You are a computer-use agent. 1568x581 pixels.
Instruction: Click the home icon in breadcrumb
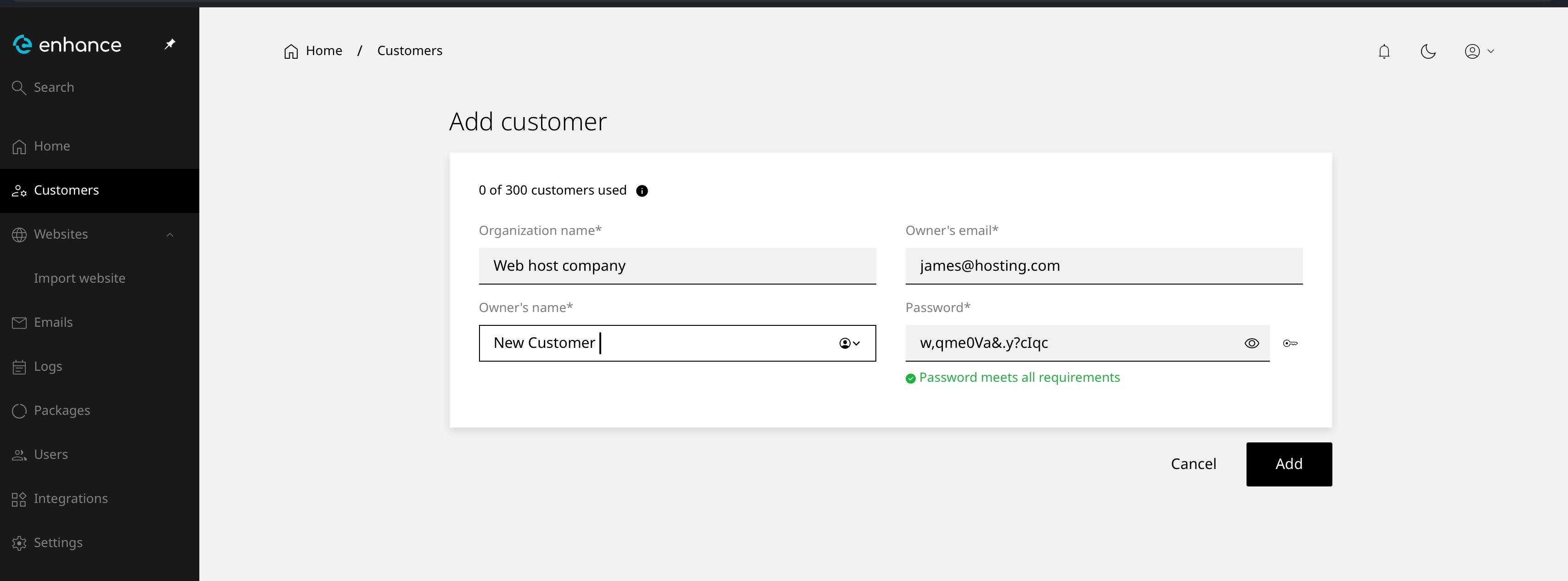tap(291, 51)
